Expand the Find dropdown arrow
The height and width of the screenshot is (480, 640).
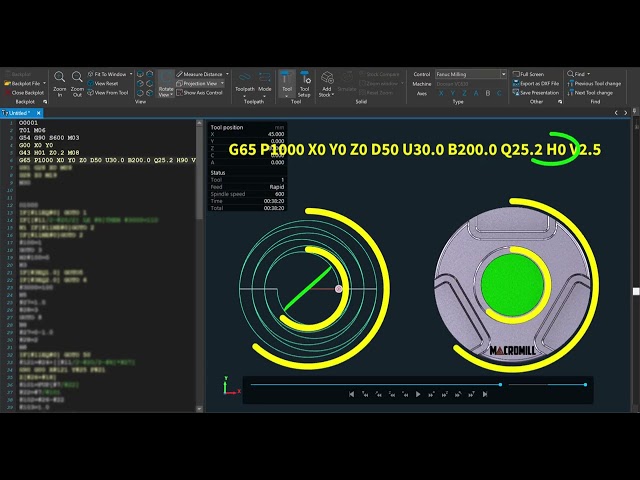[x=588, y=74]
